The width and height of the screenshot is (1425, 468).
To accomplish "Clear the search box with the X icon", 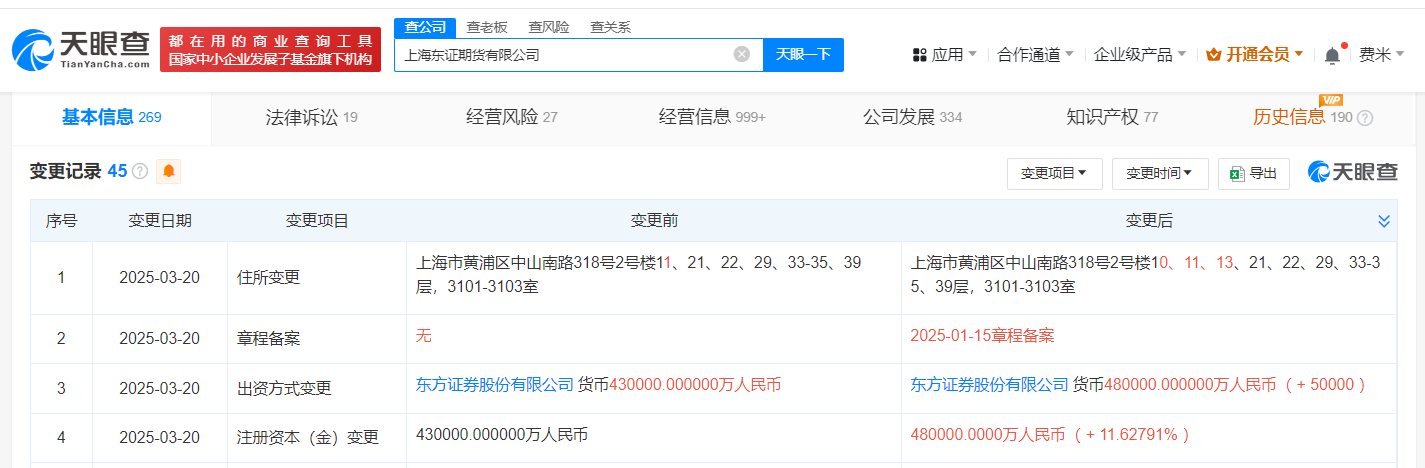I will click(x=741, y=54).
